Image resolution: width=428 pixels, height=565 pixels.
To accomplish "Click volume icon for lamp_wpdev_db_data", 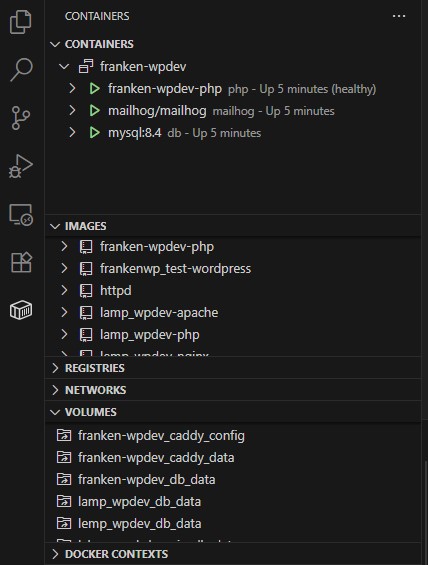I will [x=64, y=501].
